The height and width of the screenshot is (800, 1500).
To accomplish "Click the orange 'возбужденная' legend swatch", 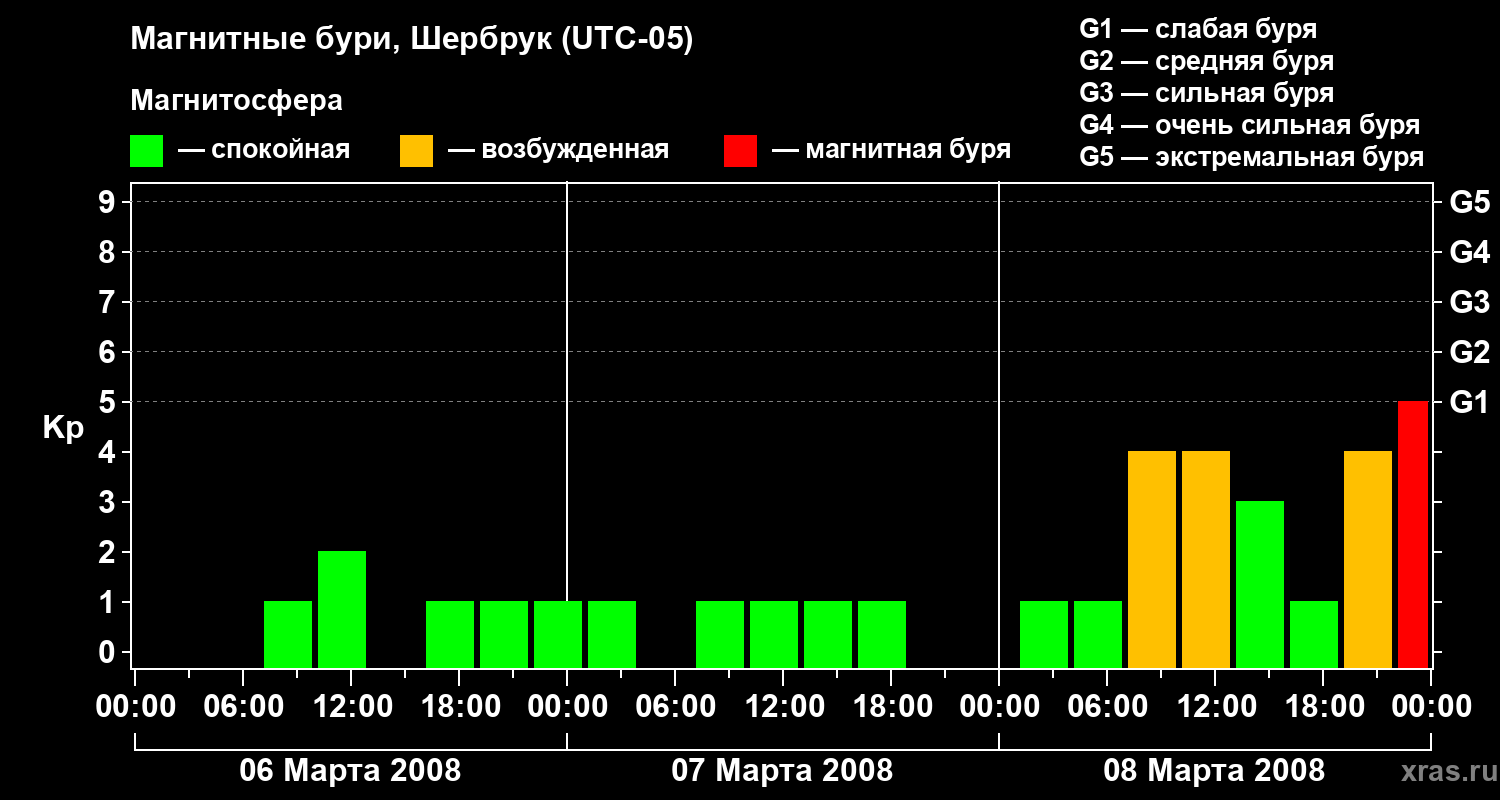I will 416,151.
